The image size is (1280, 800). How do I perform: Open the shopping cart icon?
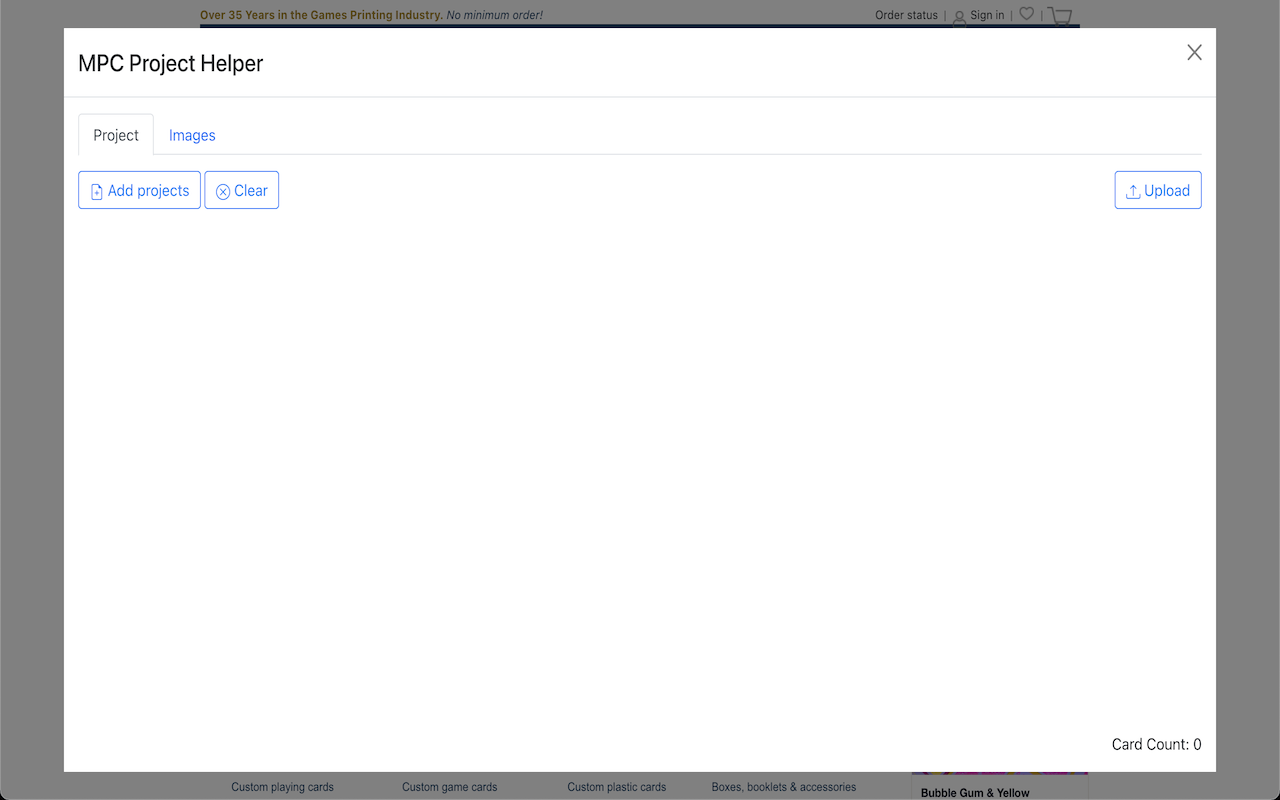[x=1060, y=16]
